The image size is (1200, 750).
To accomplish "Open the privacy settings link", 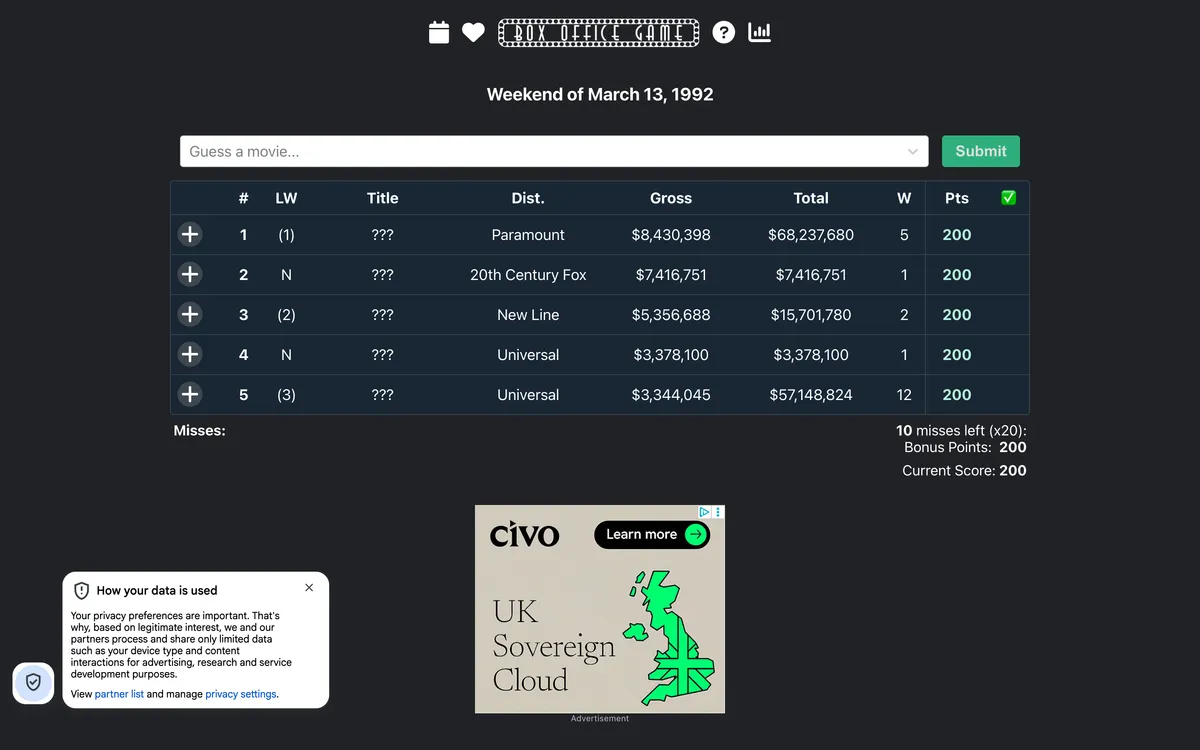I will coord(241,694).
